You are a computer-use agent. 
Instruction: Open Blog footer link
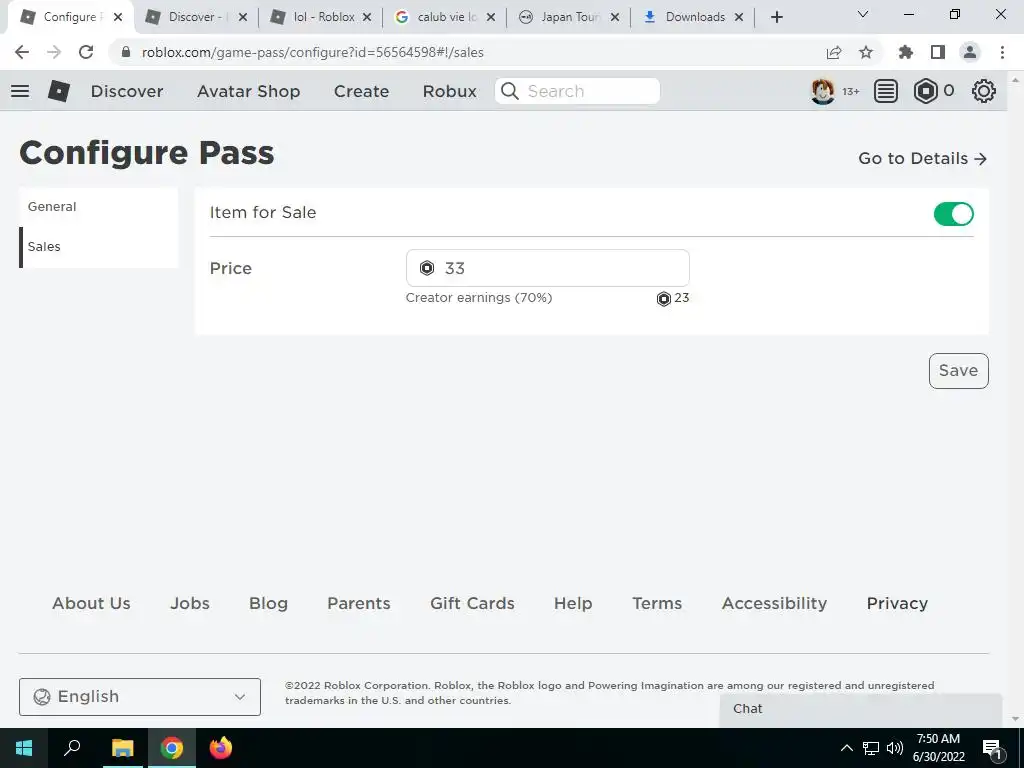pos(268,603)
